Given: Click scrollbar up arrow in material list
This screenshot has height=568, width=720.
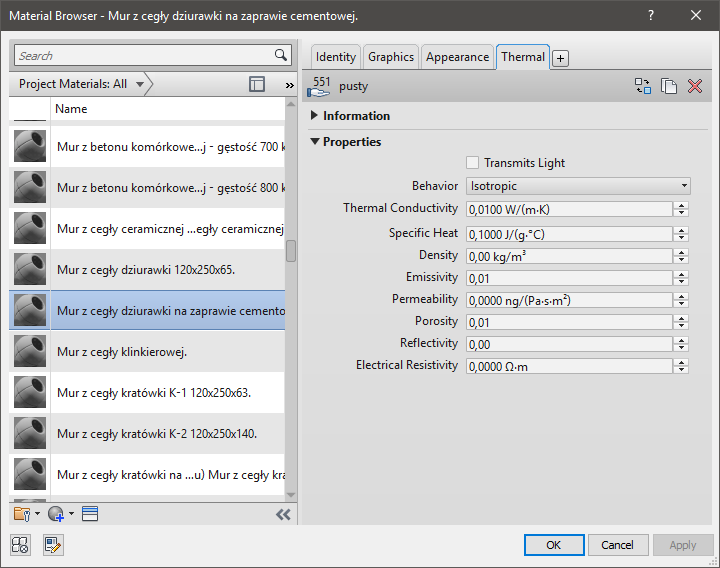Looking at the screenshot, I should (x=291, y=104).
